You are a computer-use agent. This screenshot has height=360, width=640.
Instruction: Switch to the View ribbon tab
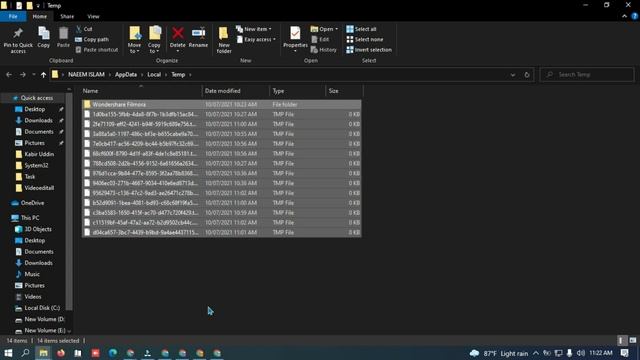pyautogui.click(x=93, y=16)
